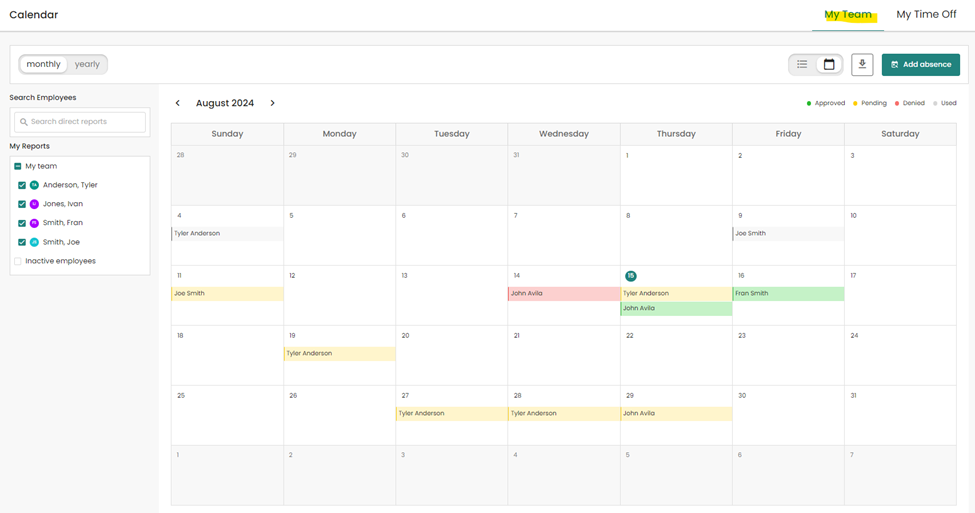The image size is (975, 513).
Task: Go to previous month arrow
Action: [x=178, y=103]
